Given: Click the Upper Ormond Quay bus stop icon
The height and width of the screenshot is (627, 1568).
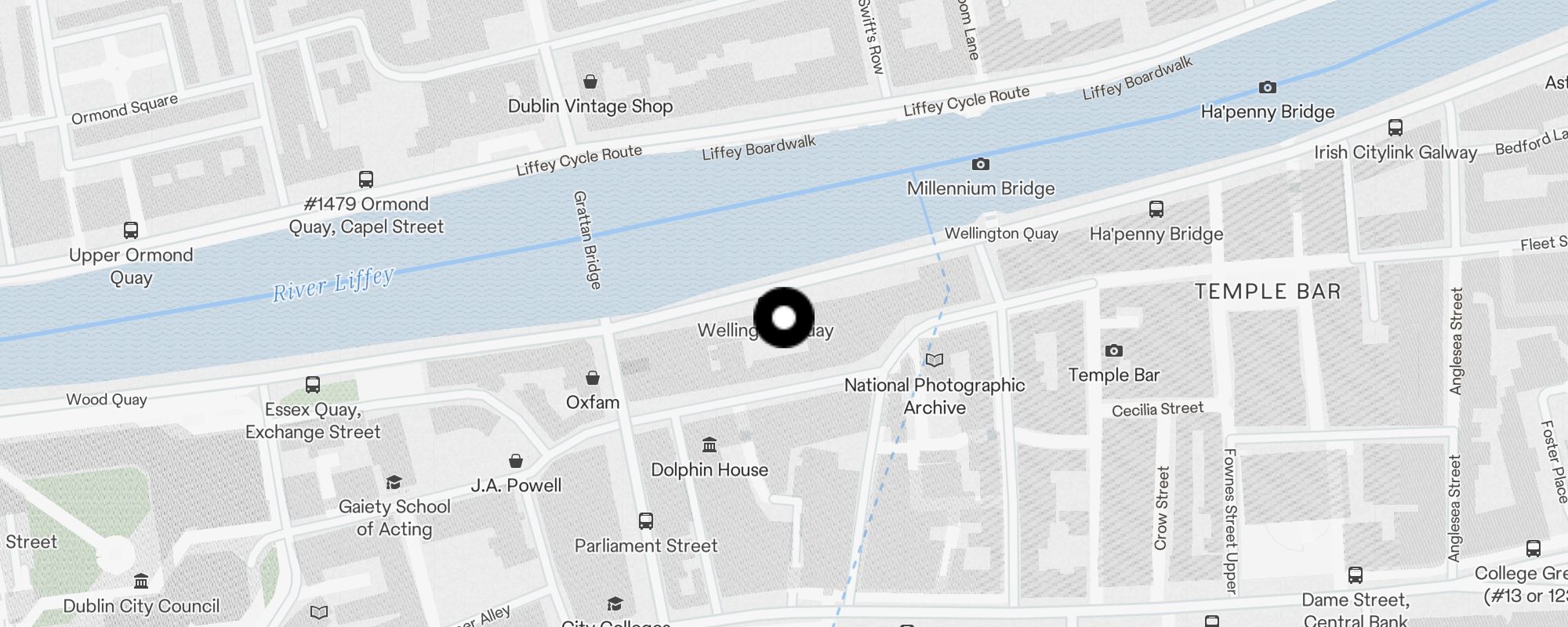Looking at the screenshot, I should [131, 230].
